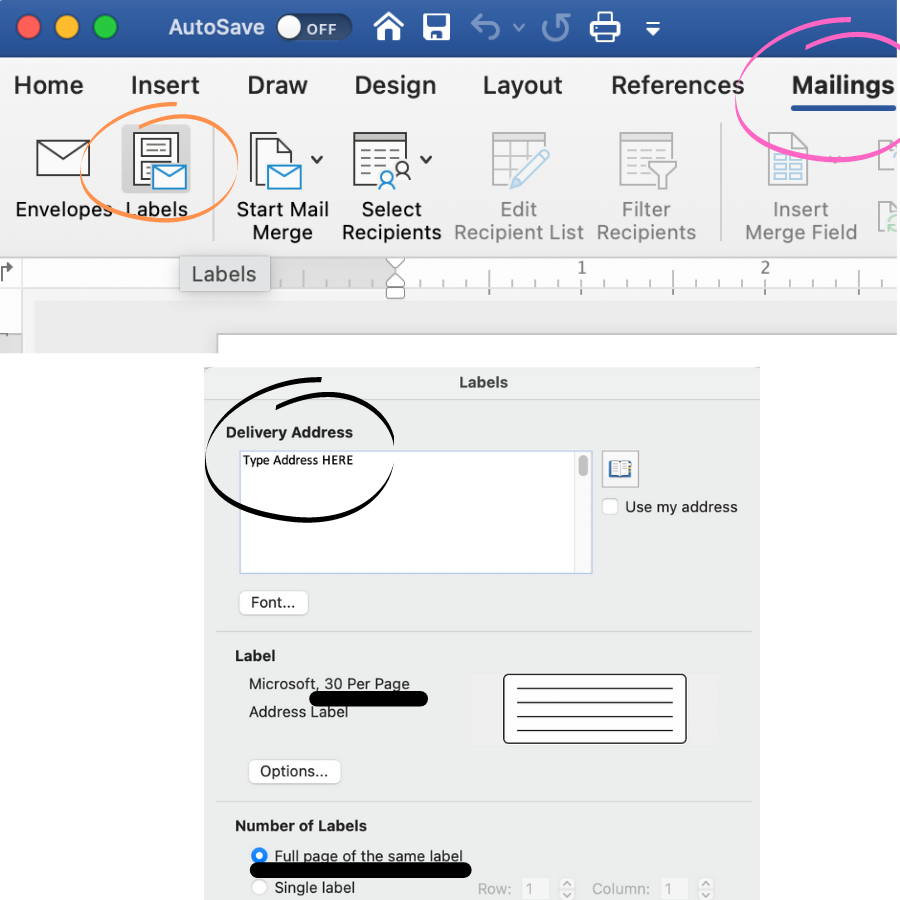900x900 pixels.
Task: Expand Select Recipients dropdown arrow
Action: click(426, 160)
